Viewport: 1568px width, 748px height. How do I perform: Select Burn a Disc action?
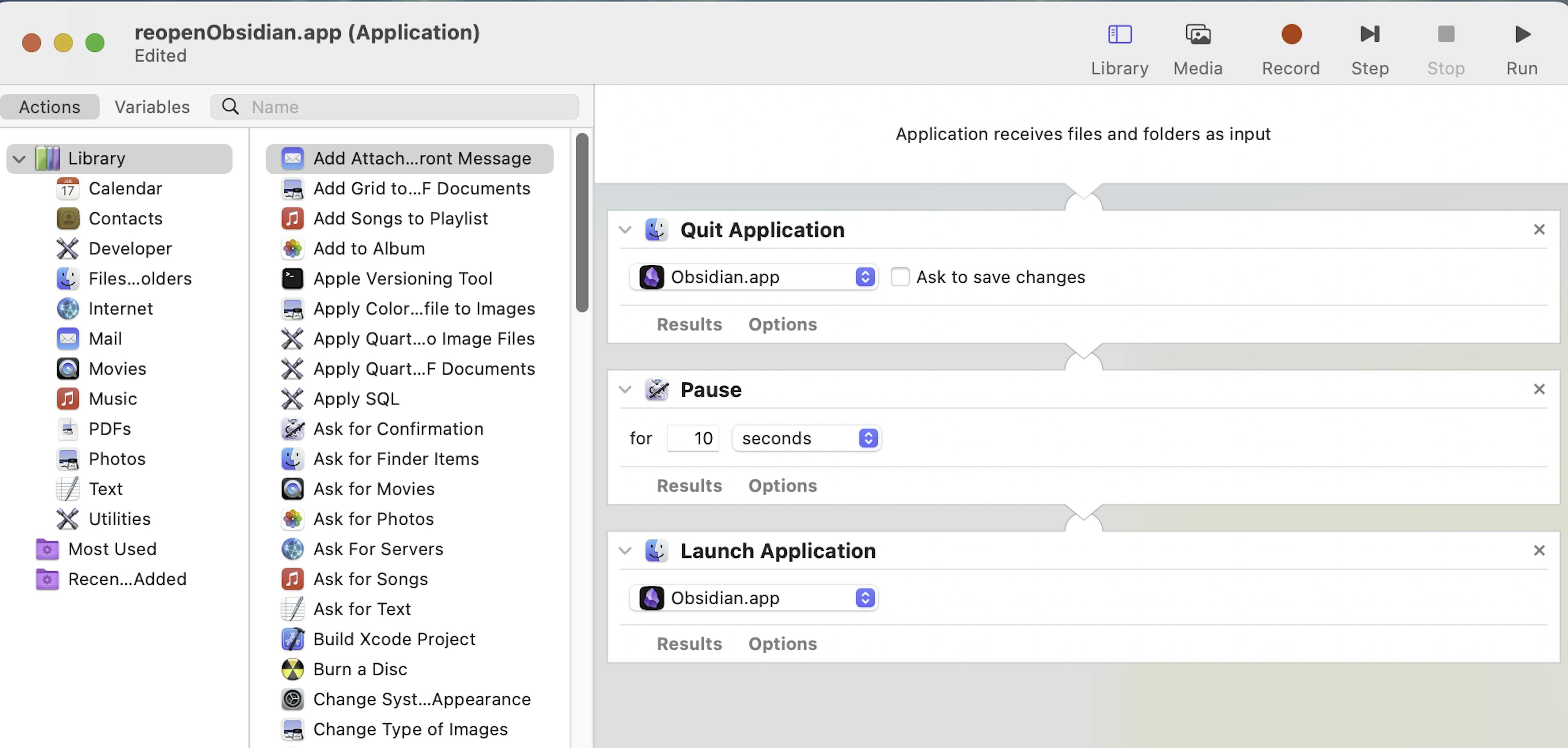[x=360, y=669]
